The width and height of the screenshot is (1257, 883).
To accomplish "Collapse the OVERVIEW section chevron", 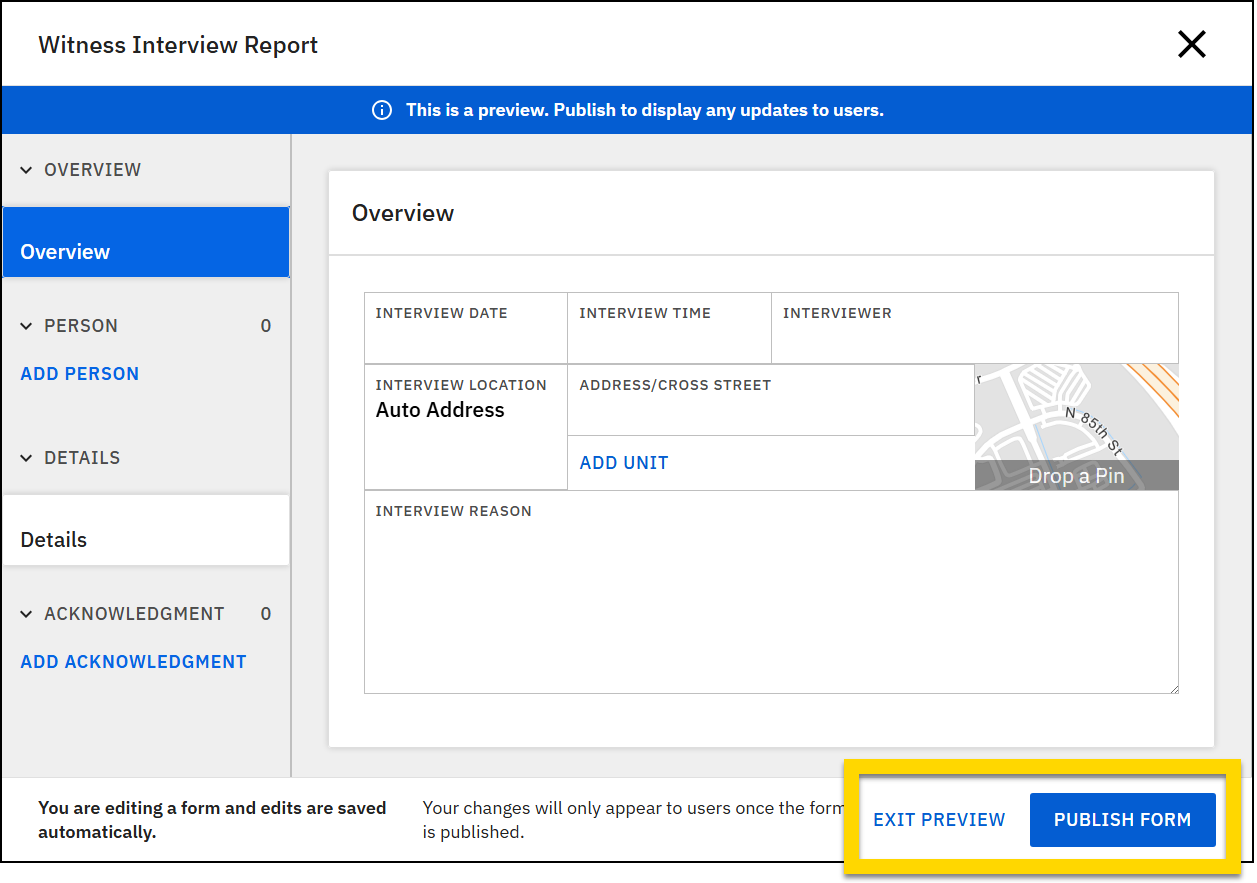I will pos(27,169).
